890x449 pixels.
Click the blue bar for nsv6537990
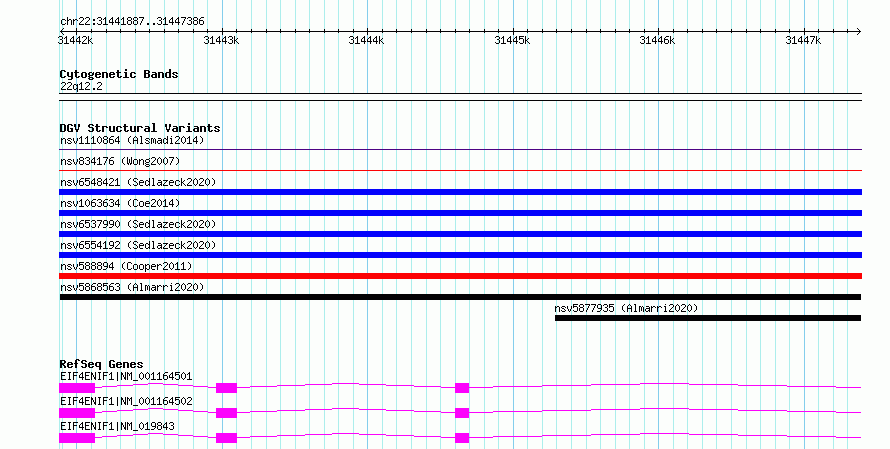pos(460,234)
